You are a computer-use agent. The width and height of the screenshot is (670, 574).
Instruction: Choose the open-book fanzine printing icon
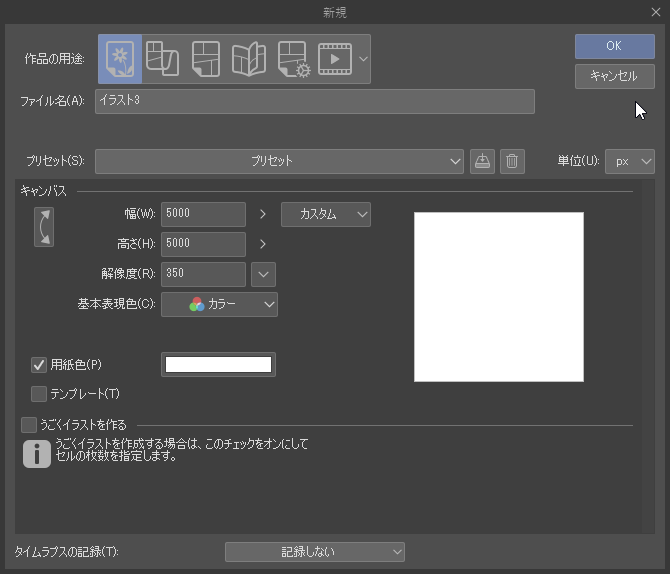click(248, 58)
